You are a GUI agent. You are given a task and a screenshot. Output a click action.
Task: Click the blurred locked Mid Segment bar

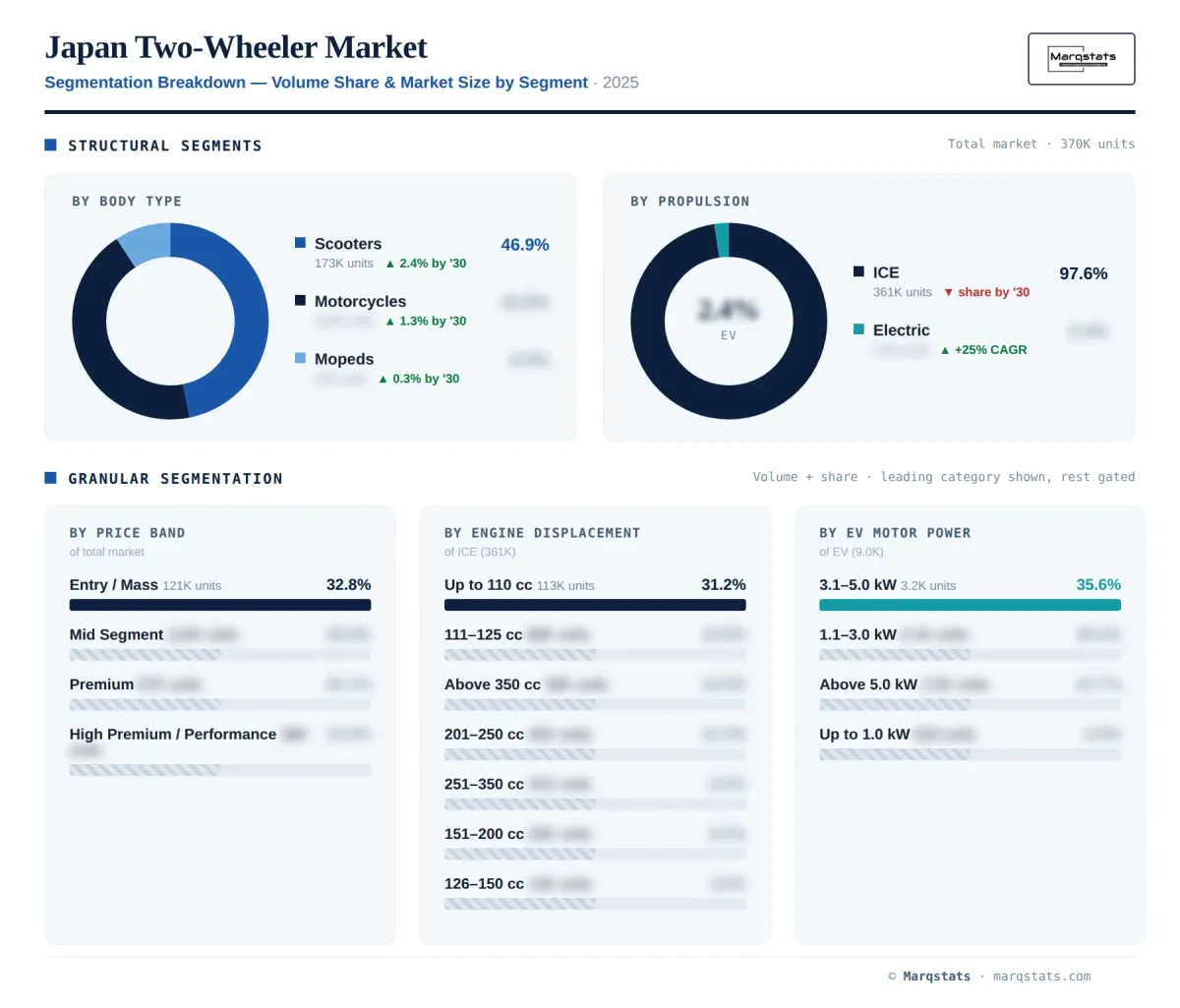point(220,655)
